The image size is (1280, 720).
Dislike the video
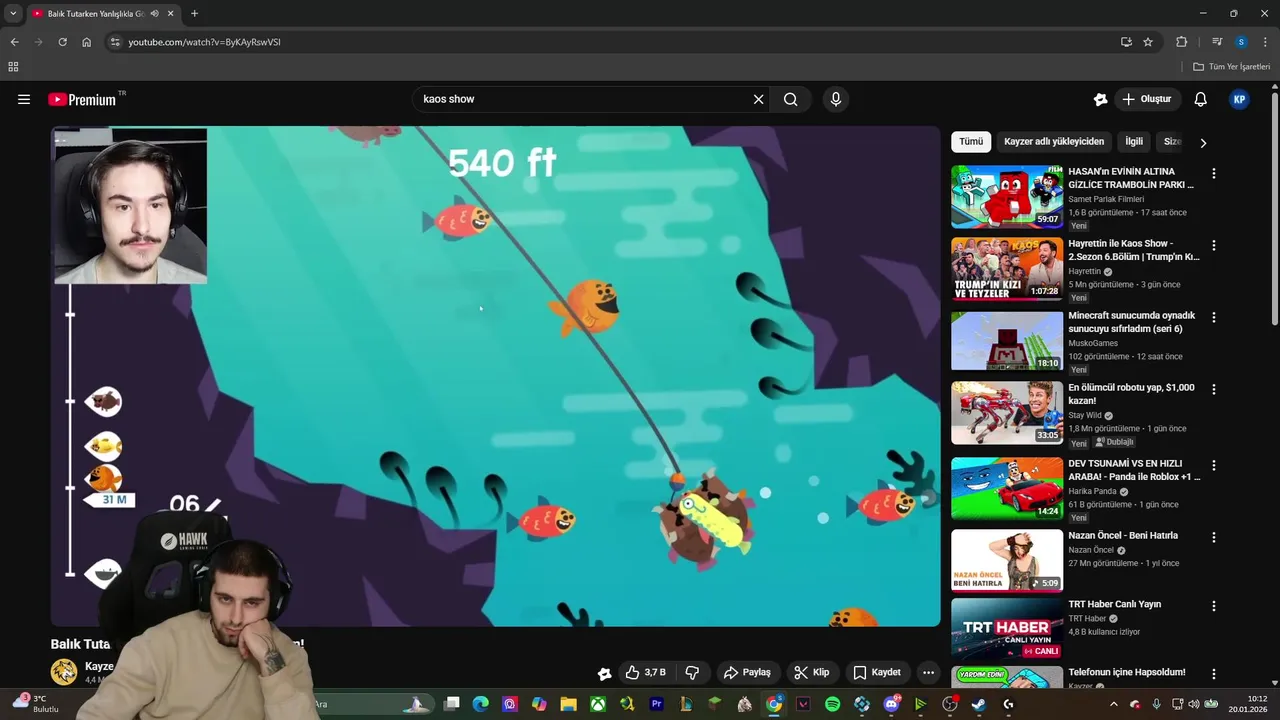click(x=692, y=672)
